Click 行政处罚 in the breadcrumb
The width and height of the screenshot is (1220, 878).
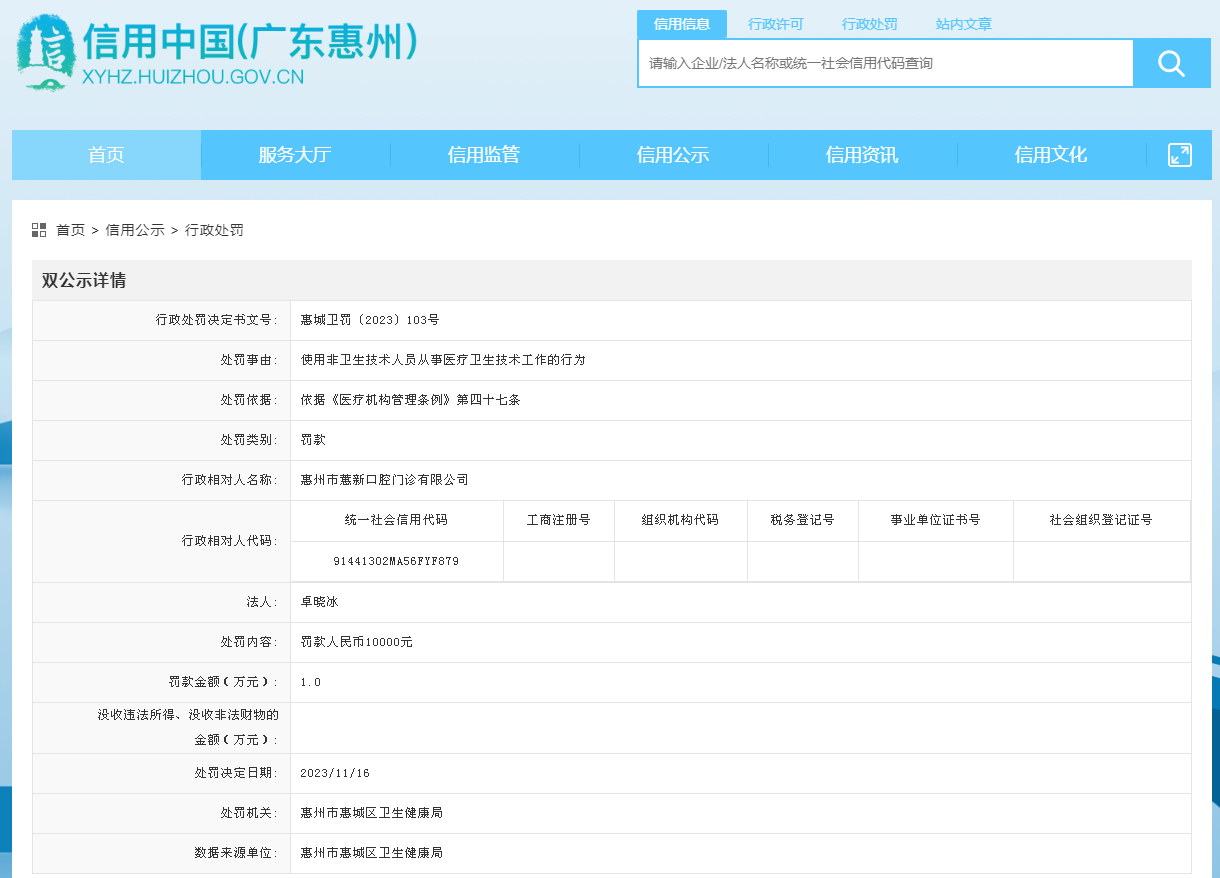tap(214, 230)
